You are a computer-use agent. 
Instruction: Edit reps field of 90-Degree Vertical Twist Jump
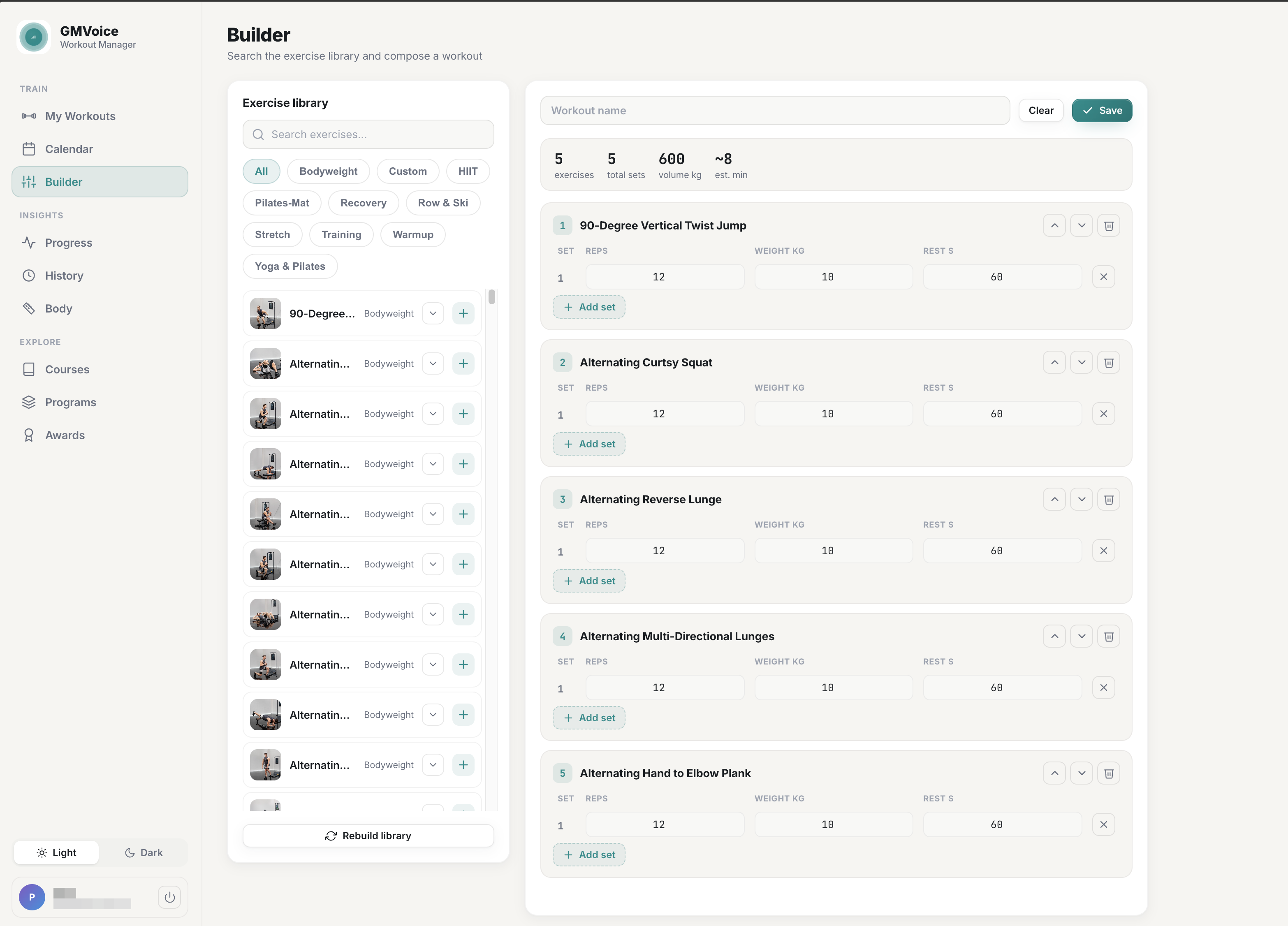pyautogui.click(x=665, y=276)
